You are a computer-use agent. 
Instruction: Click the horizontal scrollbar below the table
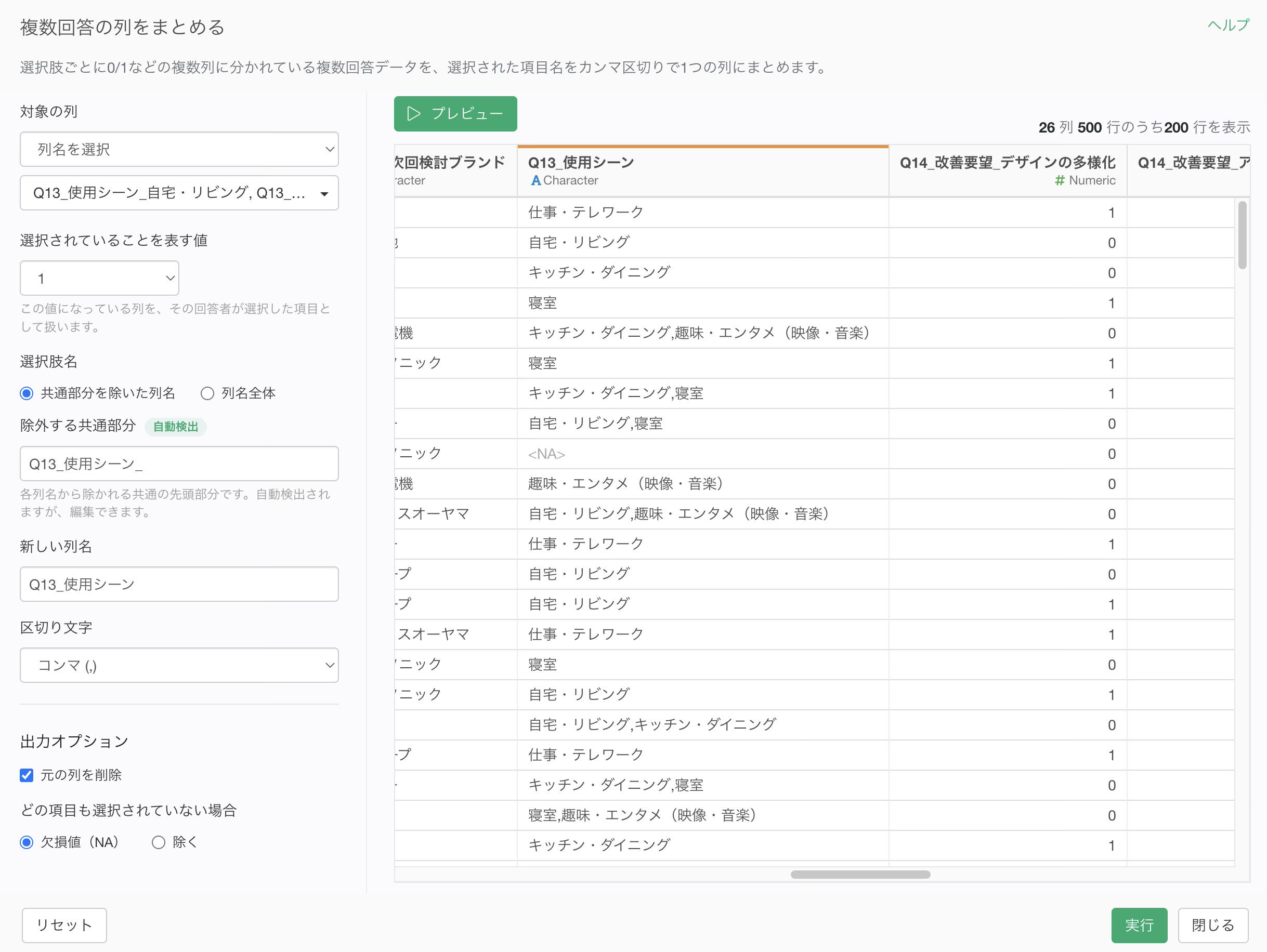click(x=860, y=874)
